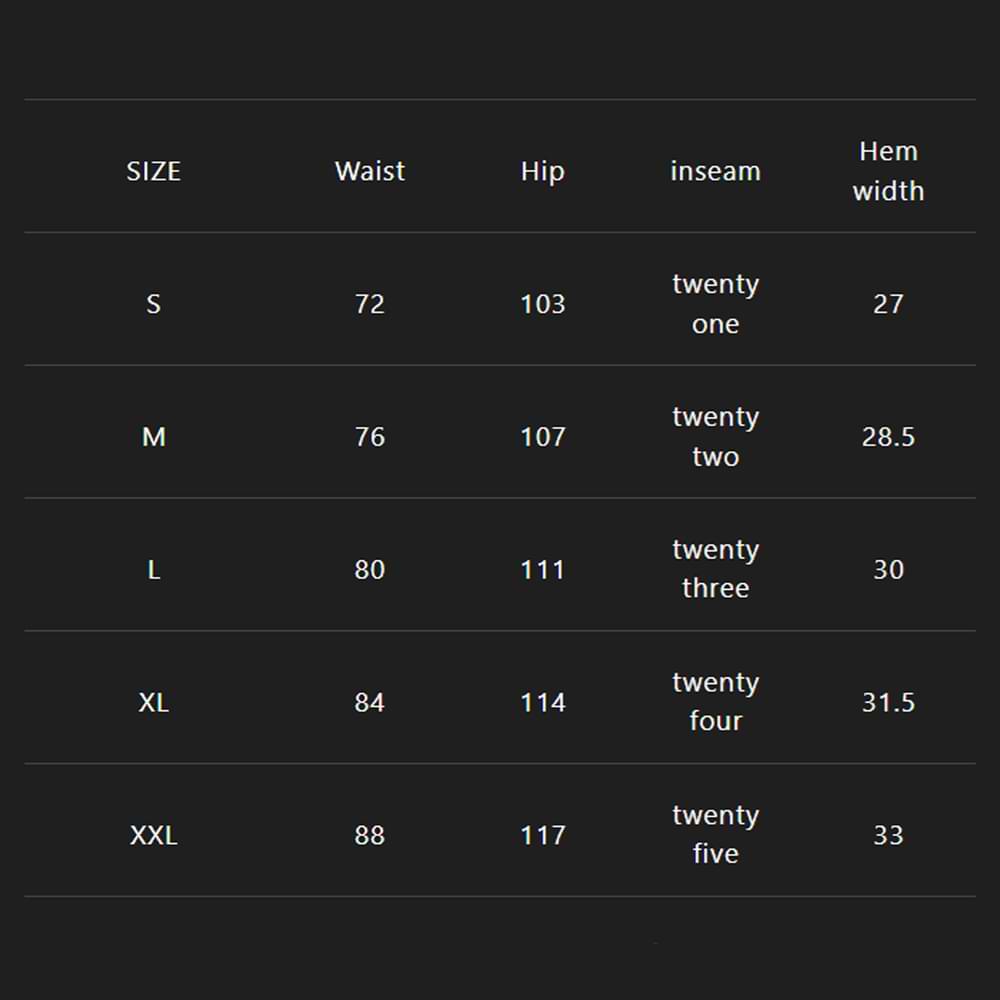Viewport: 1000px width, 1000px height.
Task: Click hip value 111
Action: pyautogui.click(x=542, y=570)
